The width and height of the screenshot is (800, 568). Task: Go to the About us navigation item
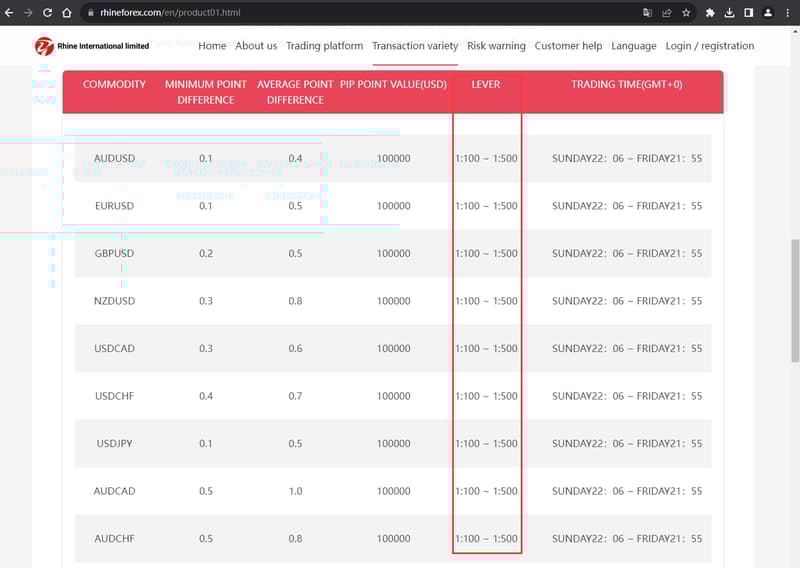point(256,46)
